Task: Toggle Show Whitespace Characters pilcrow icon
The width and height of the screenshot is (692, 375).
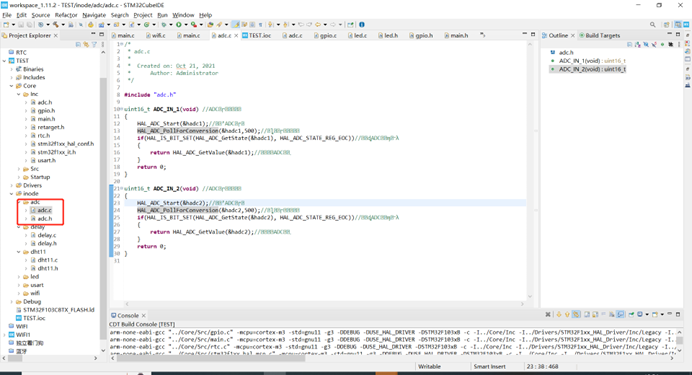Action: pos(260,24)
